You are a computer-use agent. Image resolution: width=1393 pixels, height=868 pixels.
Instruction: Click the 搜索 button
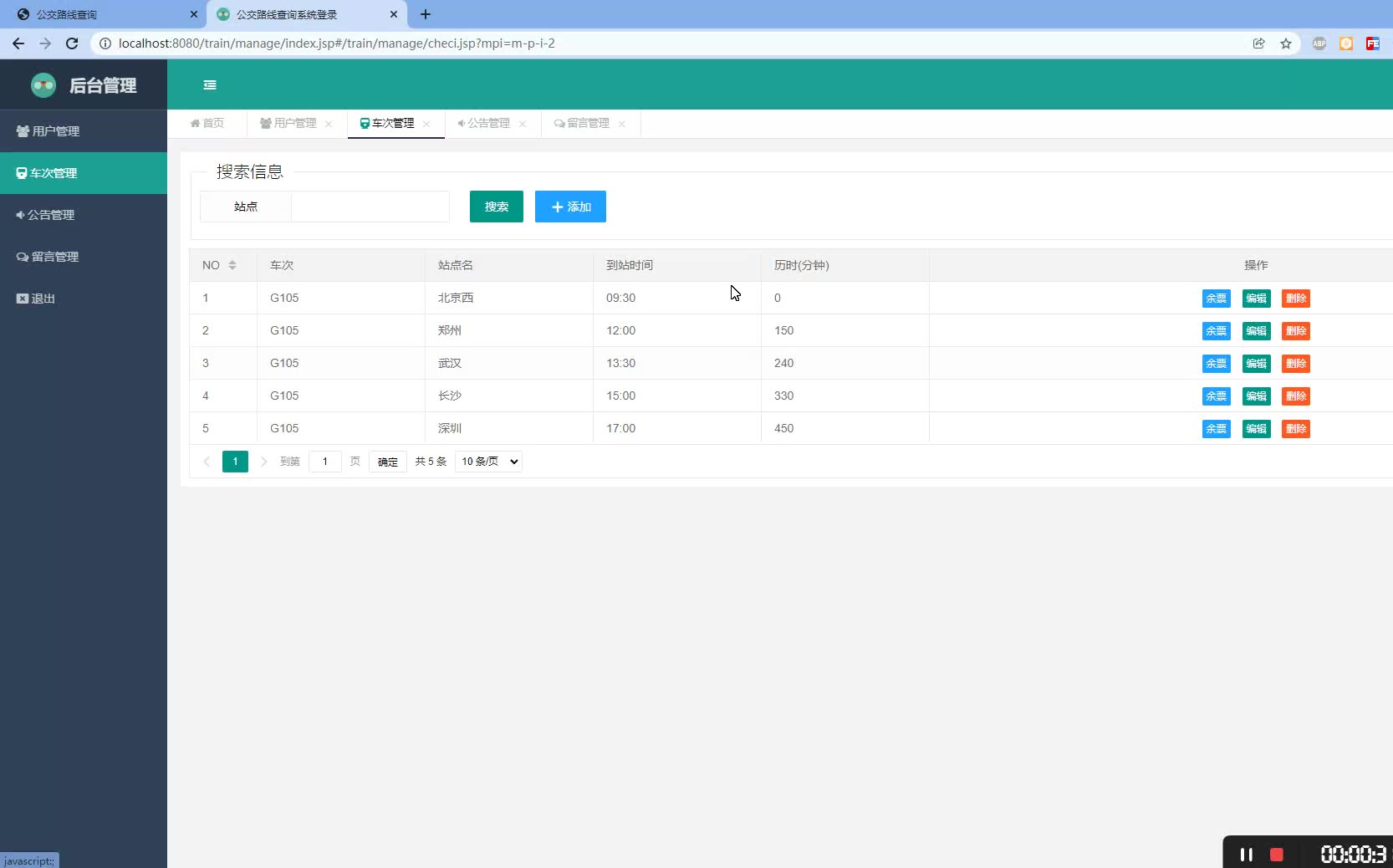coord(497,207)
